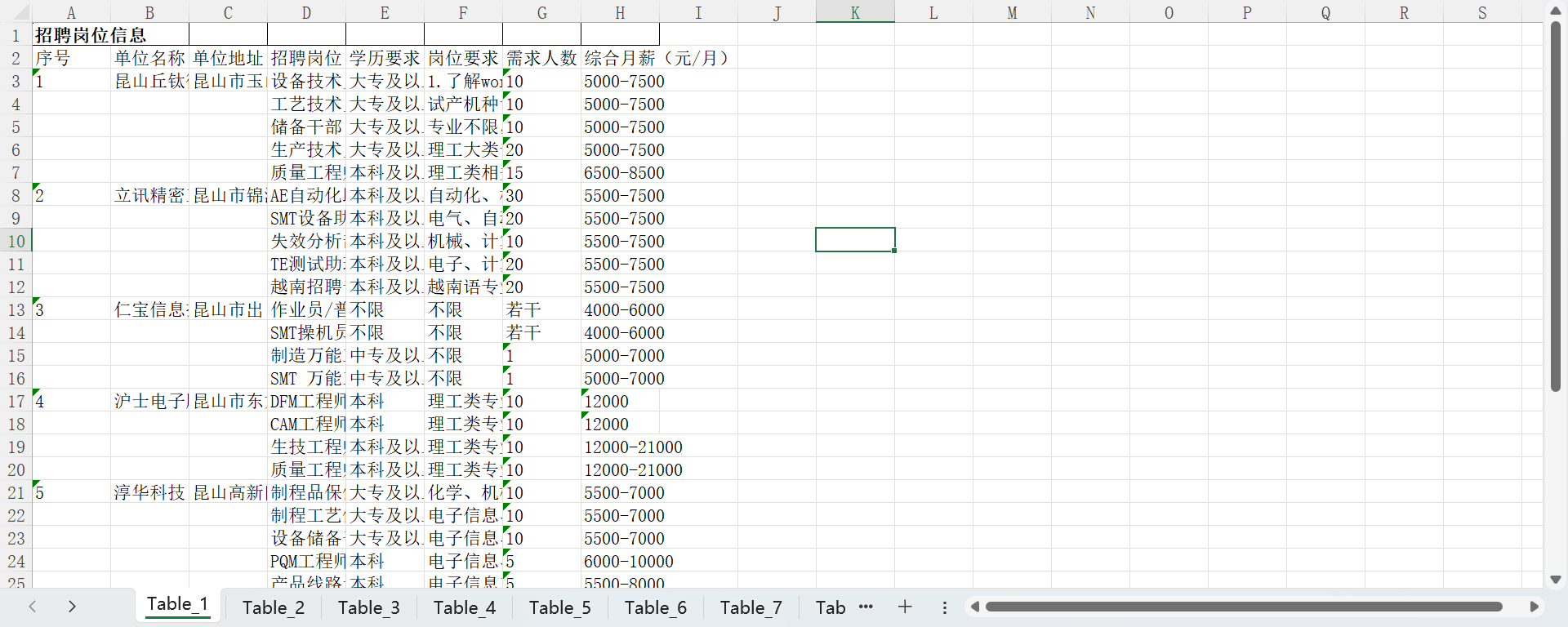
Task: Select header cell 需求人数
Action: 541,58
